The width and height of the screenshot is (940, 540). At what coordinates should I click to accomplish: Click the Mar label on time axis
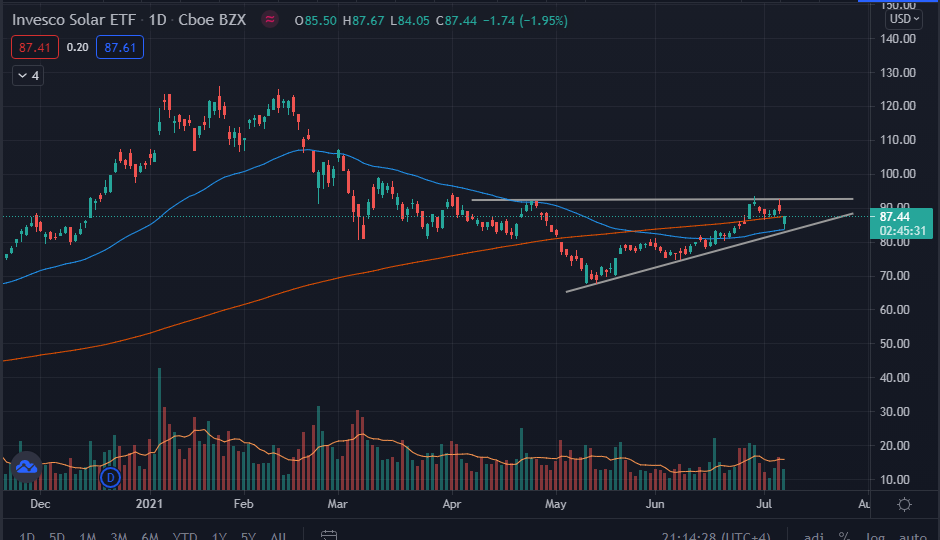tap(338, 504)
